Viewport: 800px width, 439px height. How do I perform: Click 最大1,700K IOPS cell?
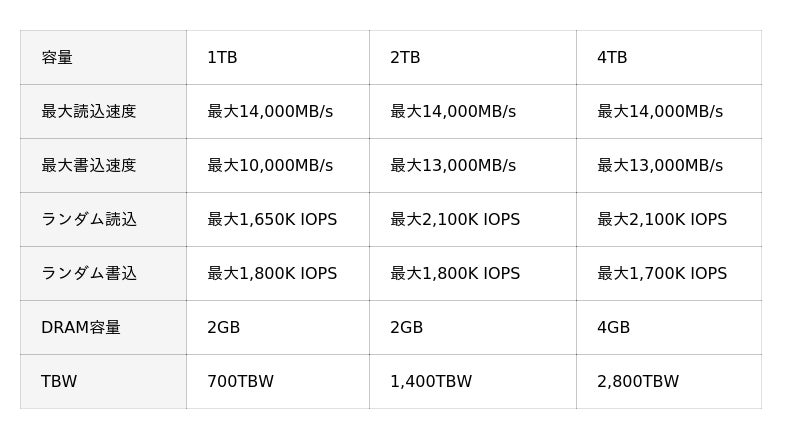coord(669,274)
